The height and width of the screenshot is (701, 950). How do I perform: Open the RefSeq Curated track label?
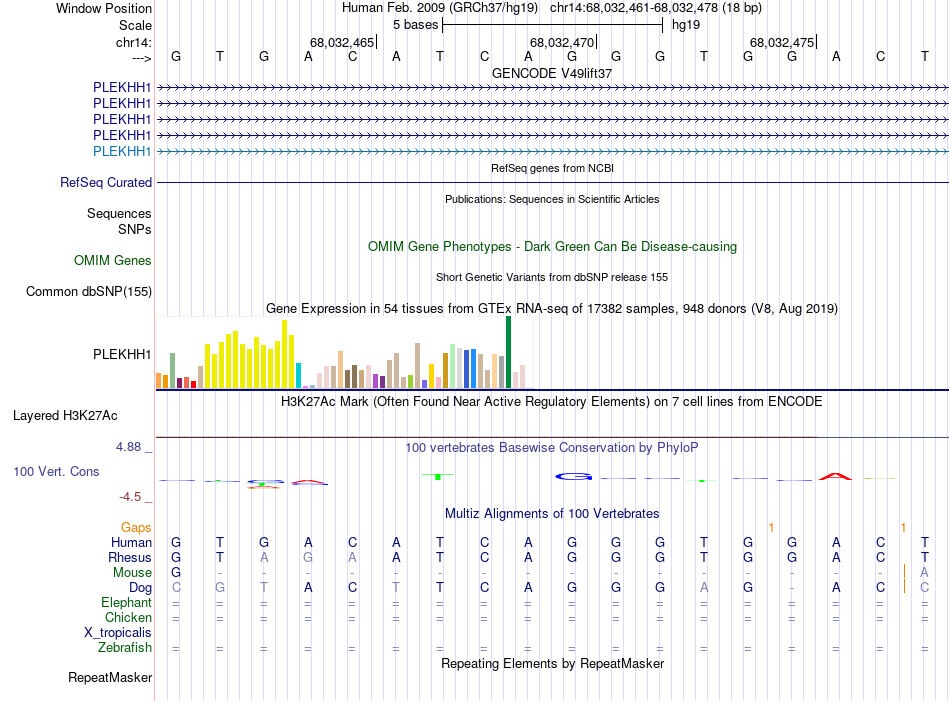pos(106,182)
